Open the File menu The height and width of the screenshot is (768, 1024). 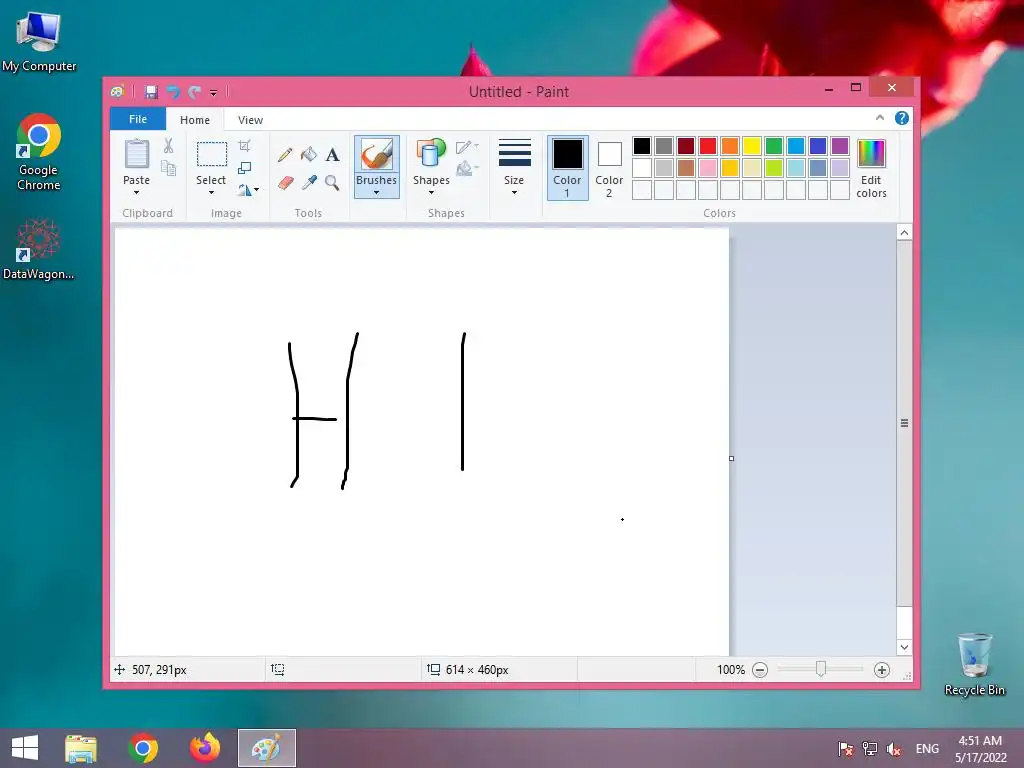[138, 119]
